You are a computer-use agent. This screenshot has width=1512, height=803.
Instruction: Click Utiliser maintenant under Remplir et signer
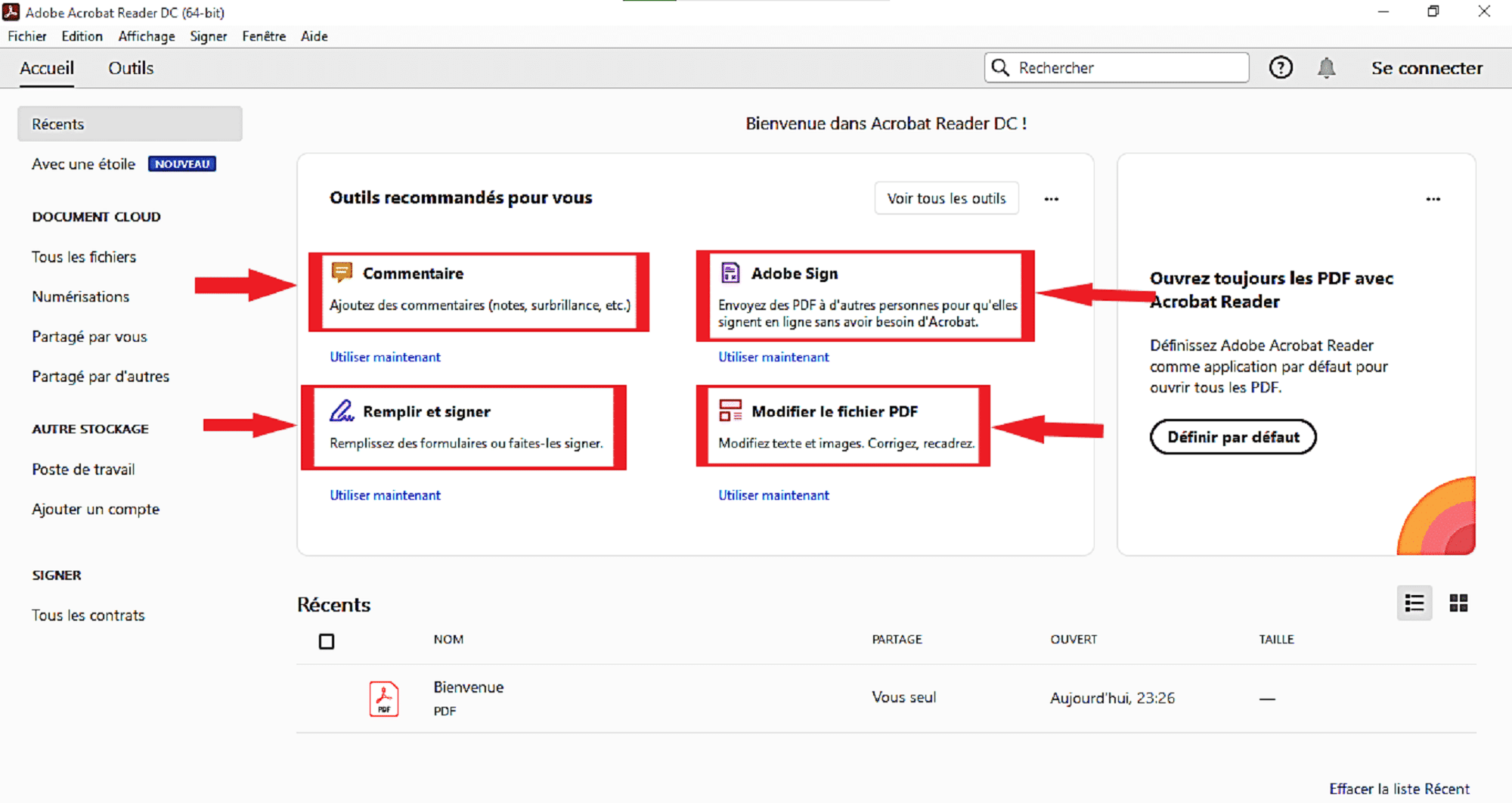click(385, 495)
